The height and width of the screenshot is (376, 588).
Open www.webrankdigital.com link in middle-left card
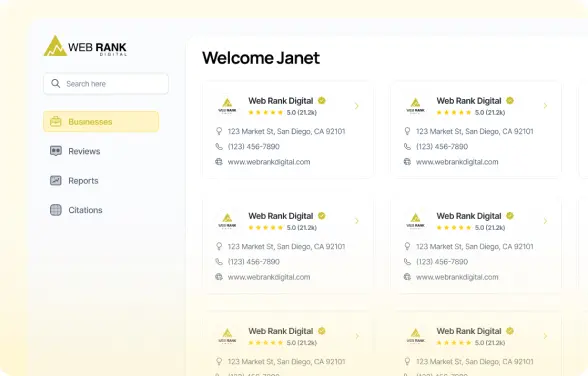tap(269, 277)
